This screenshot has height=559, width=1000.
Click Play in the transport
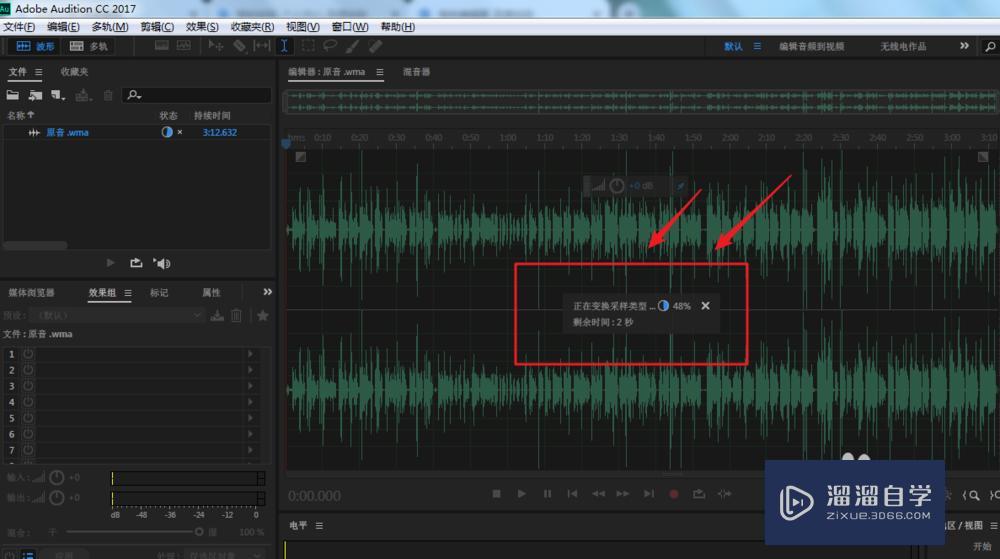click(x=522, y=494)
